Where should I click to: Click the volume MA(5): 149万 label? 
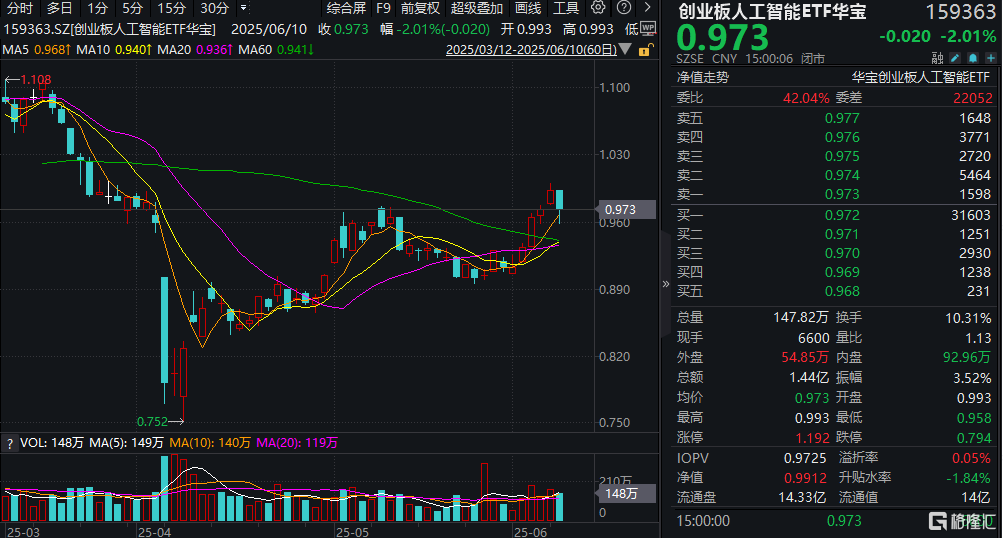[127, 443]
